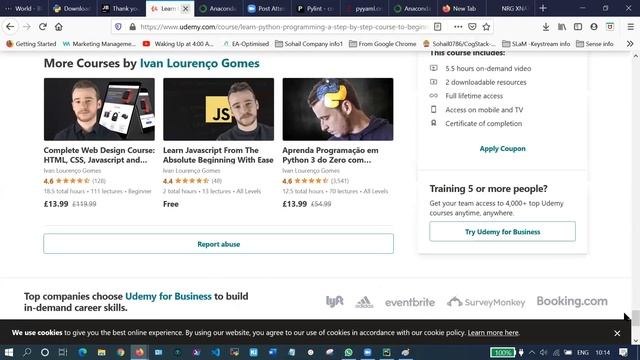The height and width of the screenshot is (360, 640).
Task: Open Sohail Company info1 bookmark folder
Action: 309,44
